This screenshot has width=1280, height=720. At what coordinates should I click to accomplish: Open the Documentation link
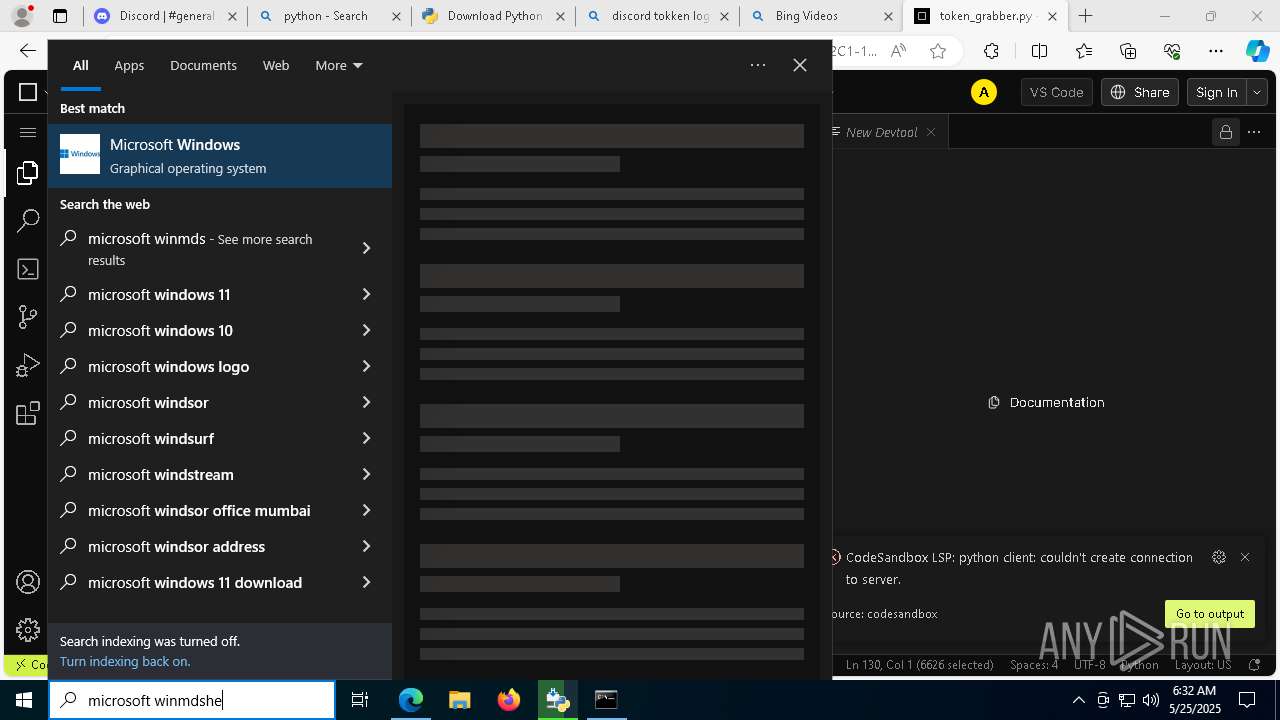coord(1046,402)
